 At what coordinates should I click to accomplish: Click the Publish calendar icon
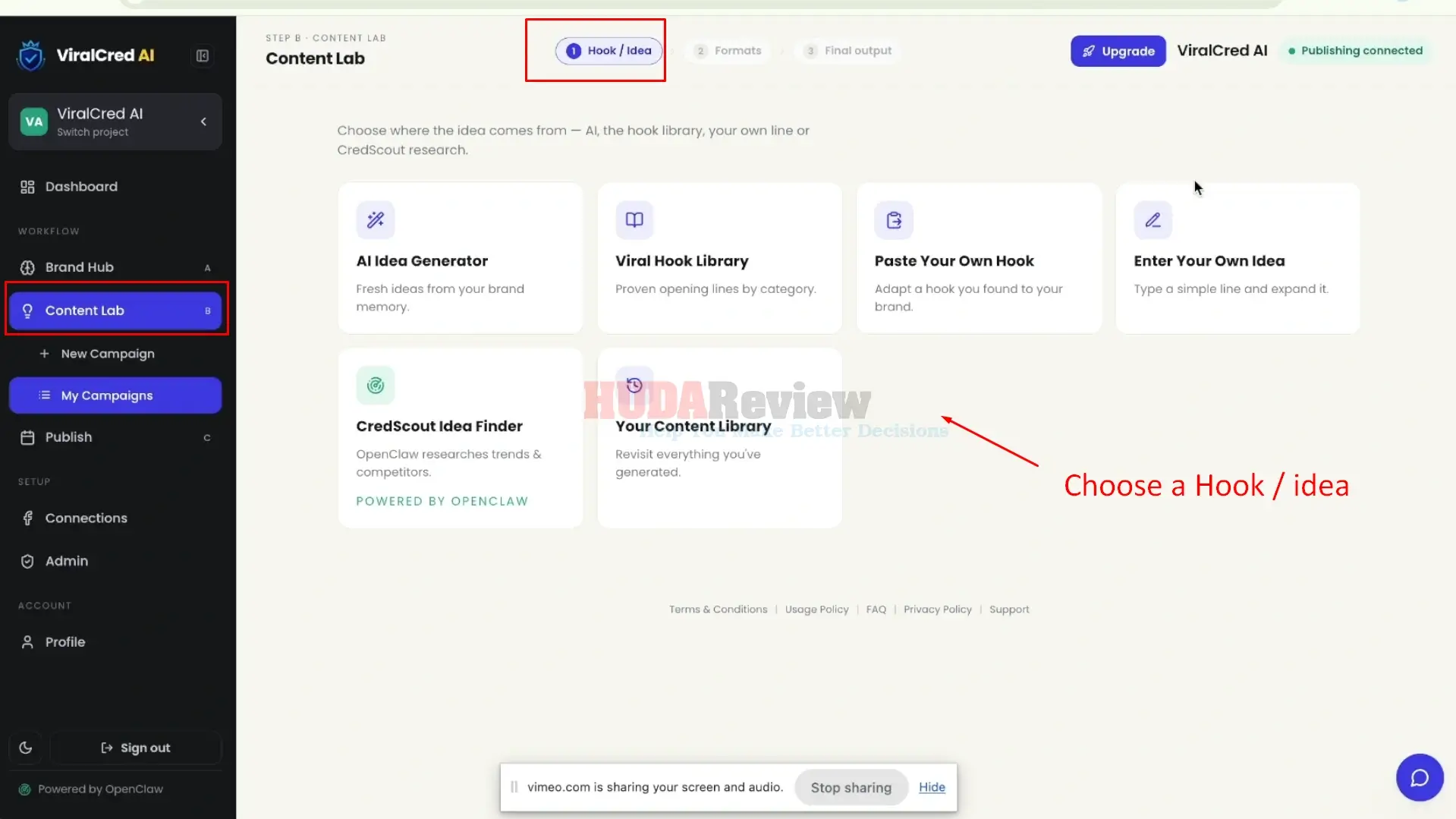pyautogui.click(x=27, y=437)
